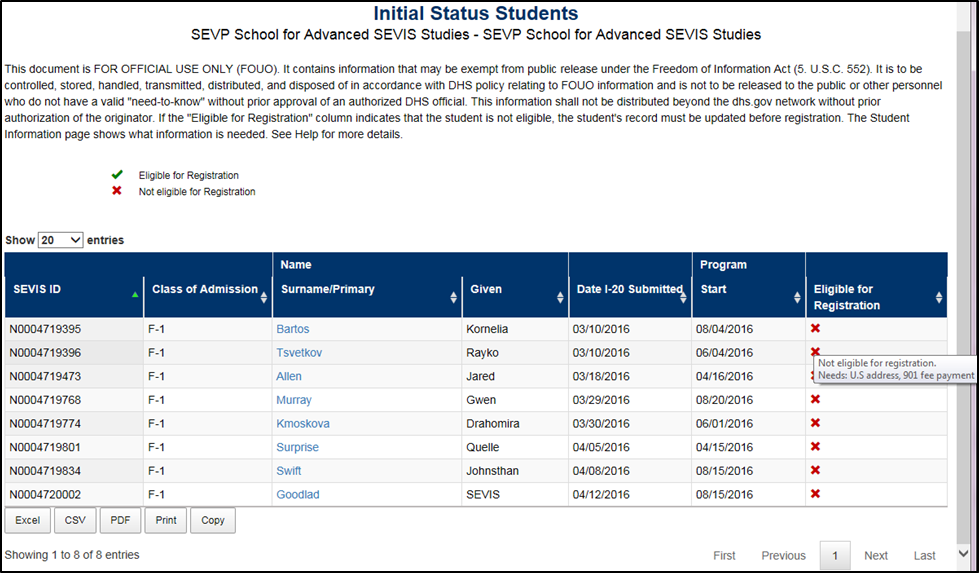979x573 pixels.
Task: Click the vertical scrollbar down arrow
Action: point(963,553)
